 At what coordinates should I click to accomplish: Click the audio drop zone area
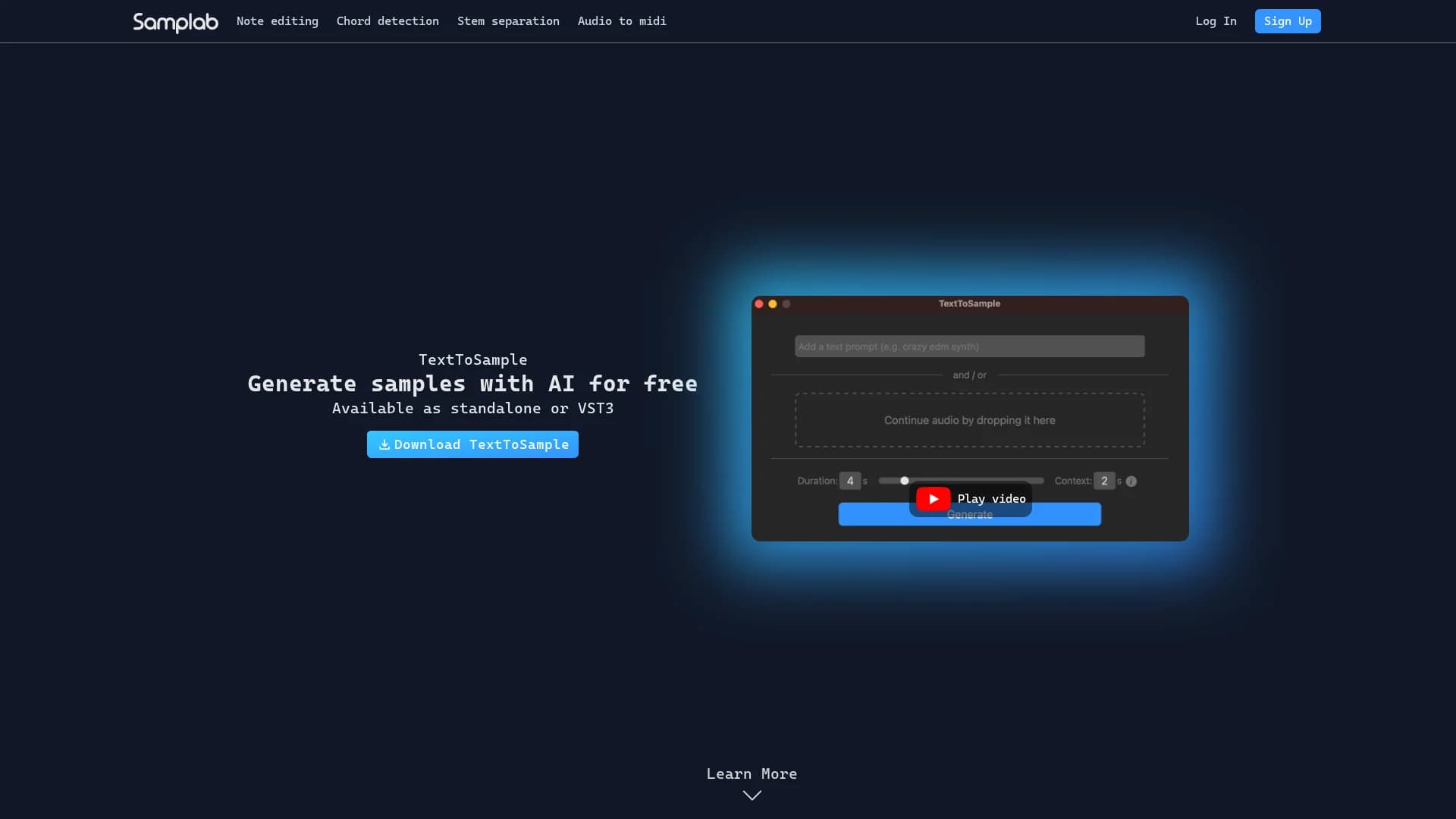click(969, 420)
